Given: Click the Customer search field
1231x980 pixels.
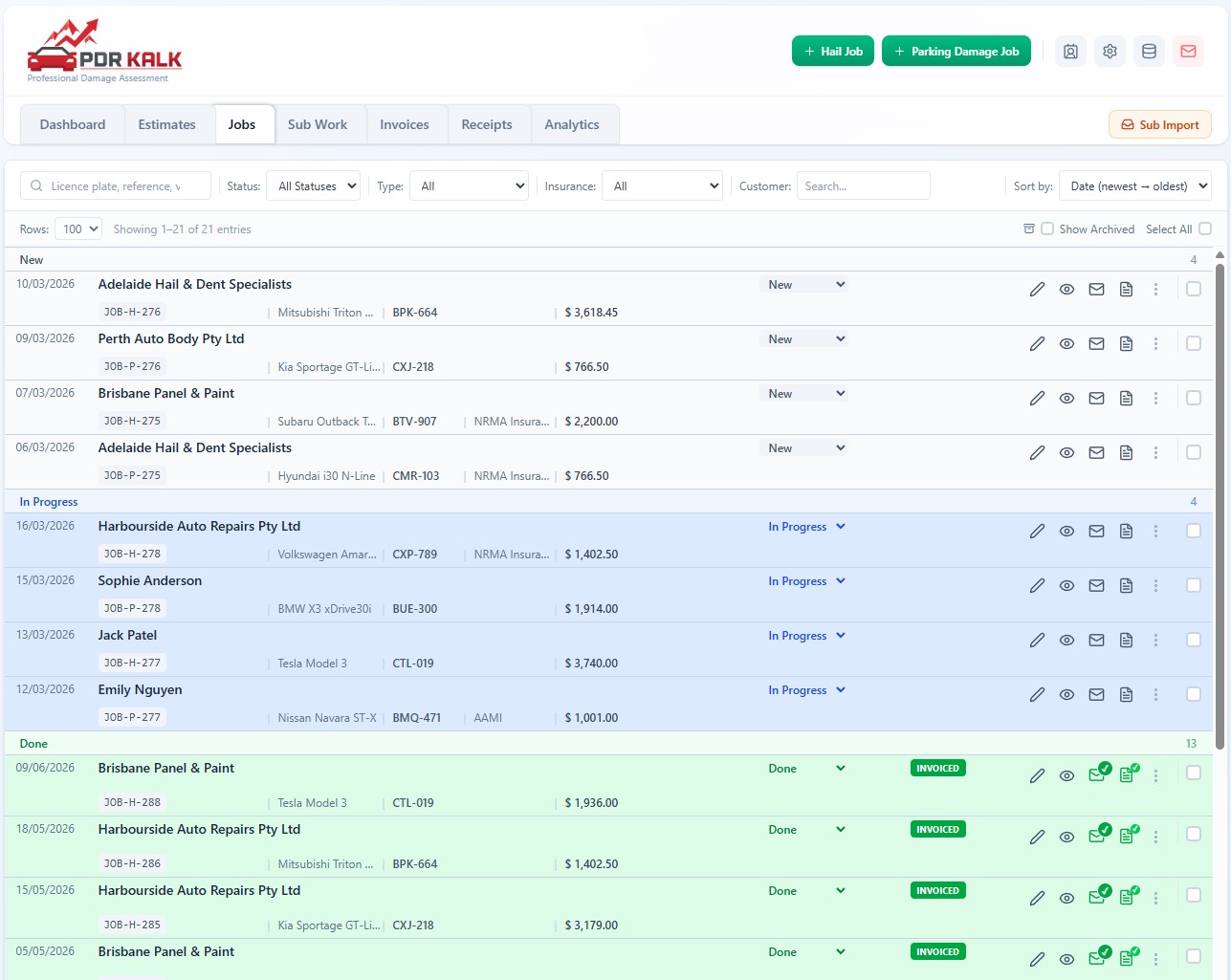Looking at the screenshot, I should [x=863, y=186].
